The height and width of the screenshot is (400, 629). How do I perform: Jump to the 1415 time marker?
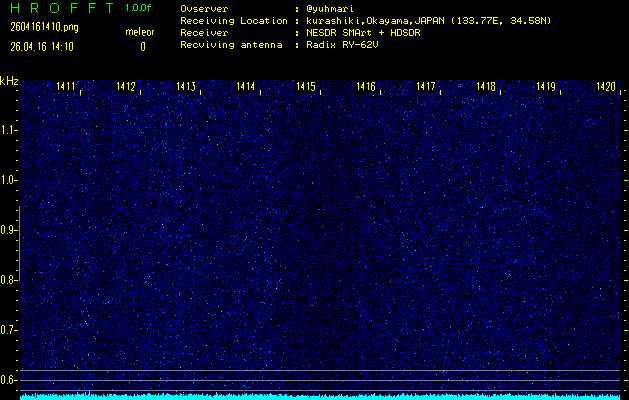click(x=306, y=87)
